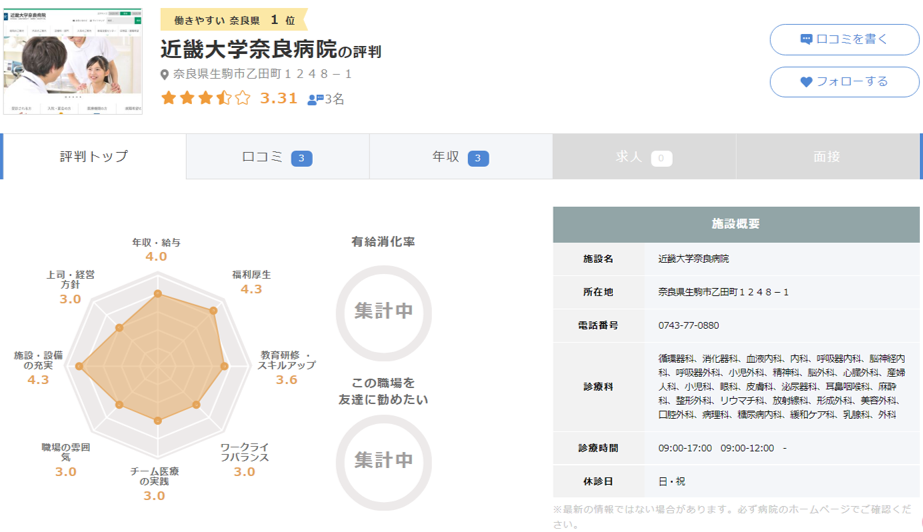This screenshot has width=923, height=532.
Task: Click the 働きやすい 奈良県 1位 badge
Action: point(234,20)
